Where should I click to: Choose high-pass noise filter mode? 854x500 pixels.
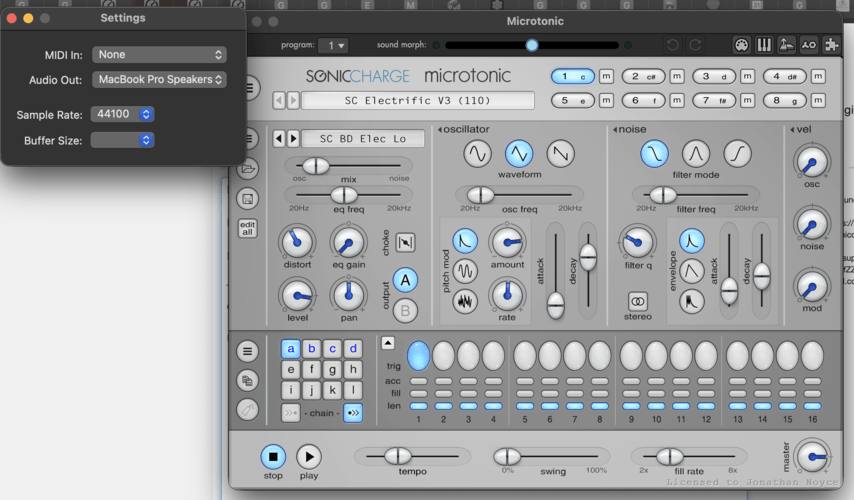coord(737,154)
